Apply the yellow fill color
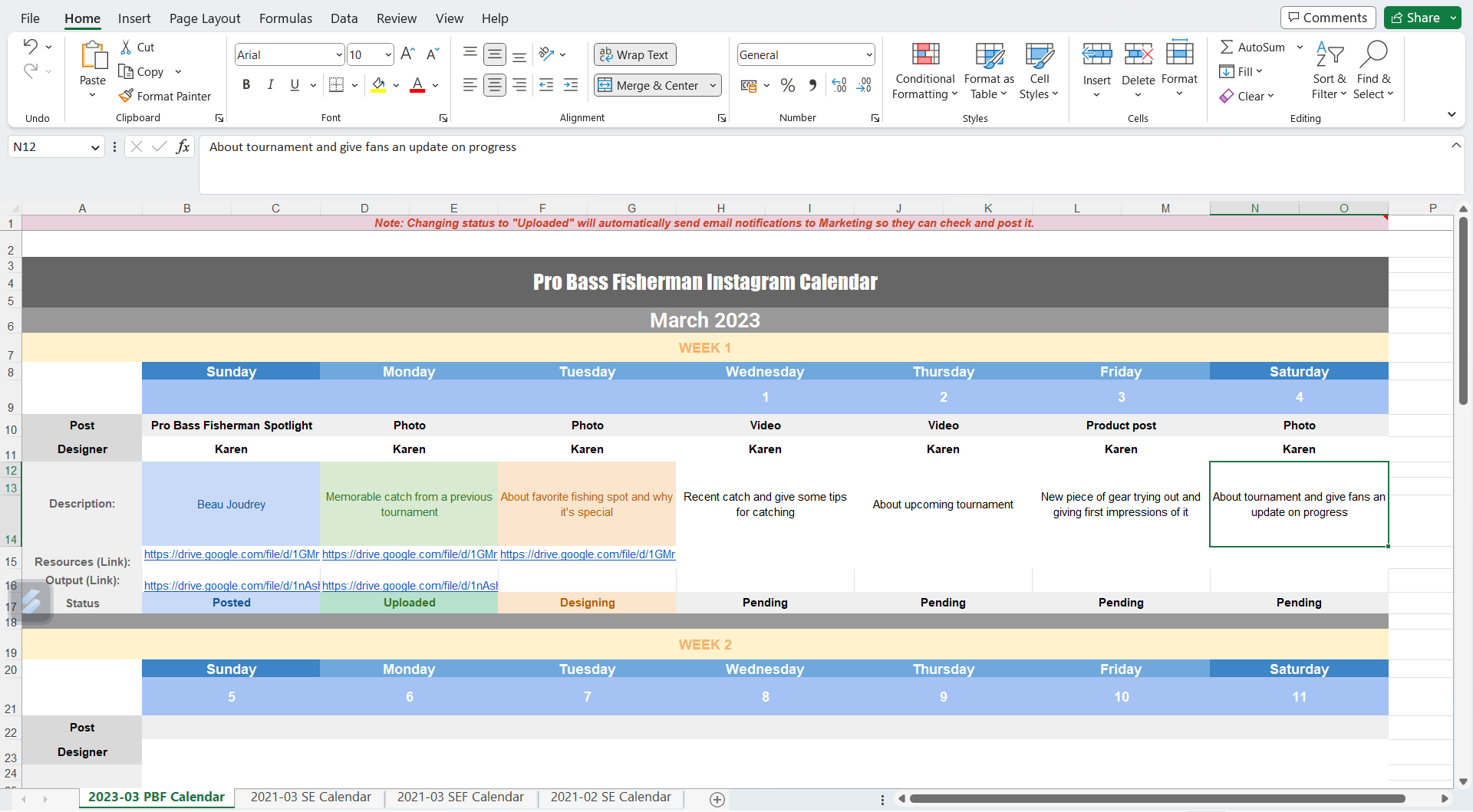1473x812 pixels. pos(378,85)
